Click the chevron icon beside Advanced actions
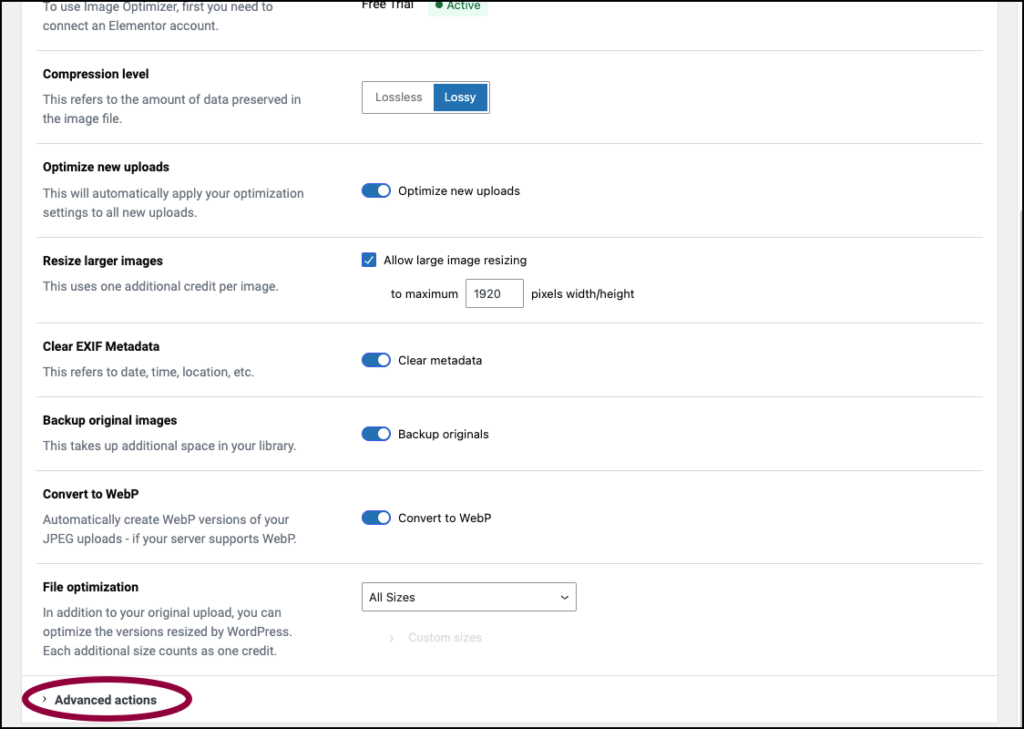The width and height of the screenshot is (1024, 729). 45,700
